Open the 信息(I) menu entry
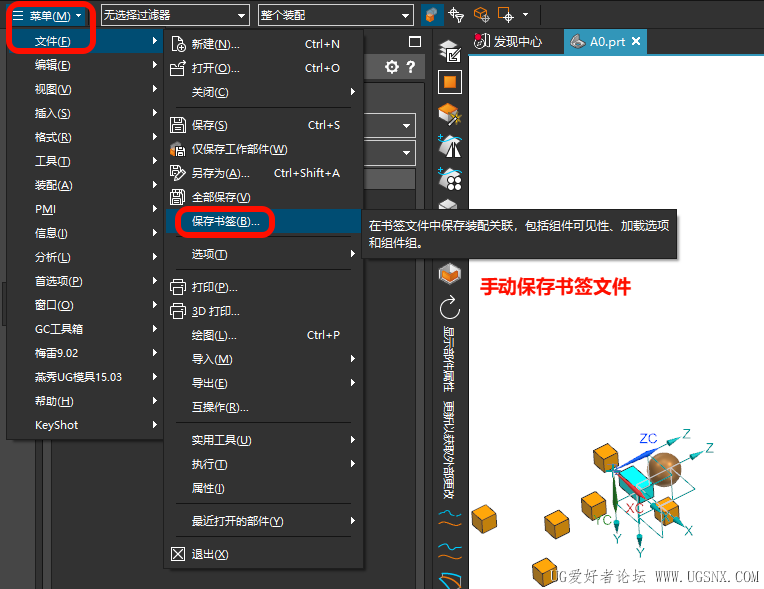 point(85,233)
